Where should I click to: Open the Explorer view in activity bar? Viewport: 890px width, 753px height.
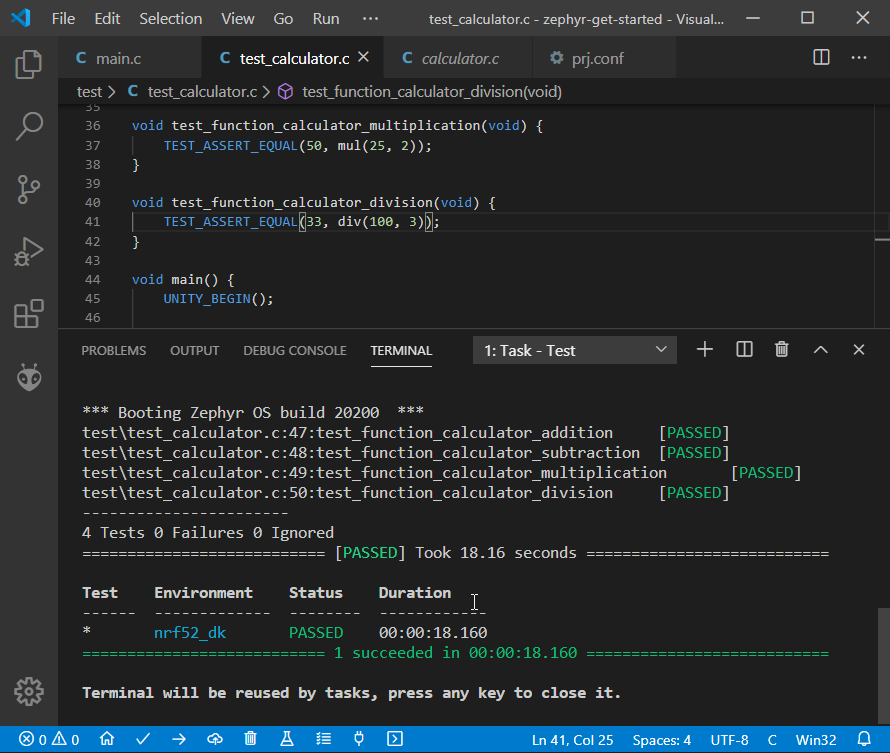click(x=28, y=64)
